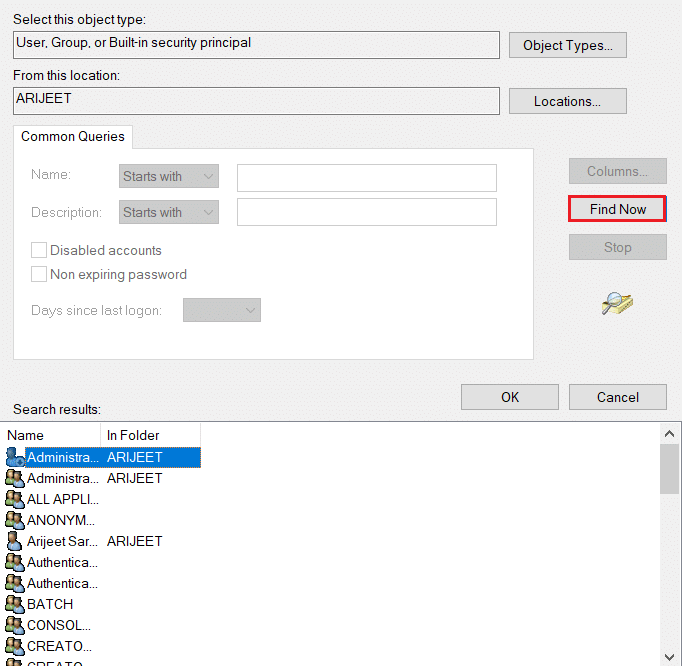Image resolution: width=682 pixels, height=666 pixels.
Task: Tick the Non expiring password checkbox
Action: 39,274
